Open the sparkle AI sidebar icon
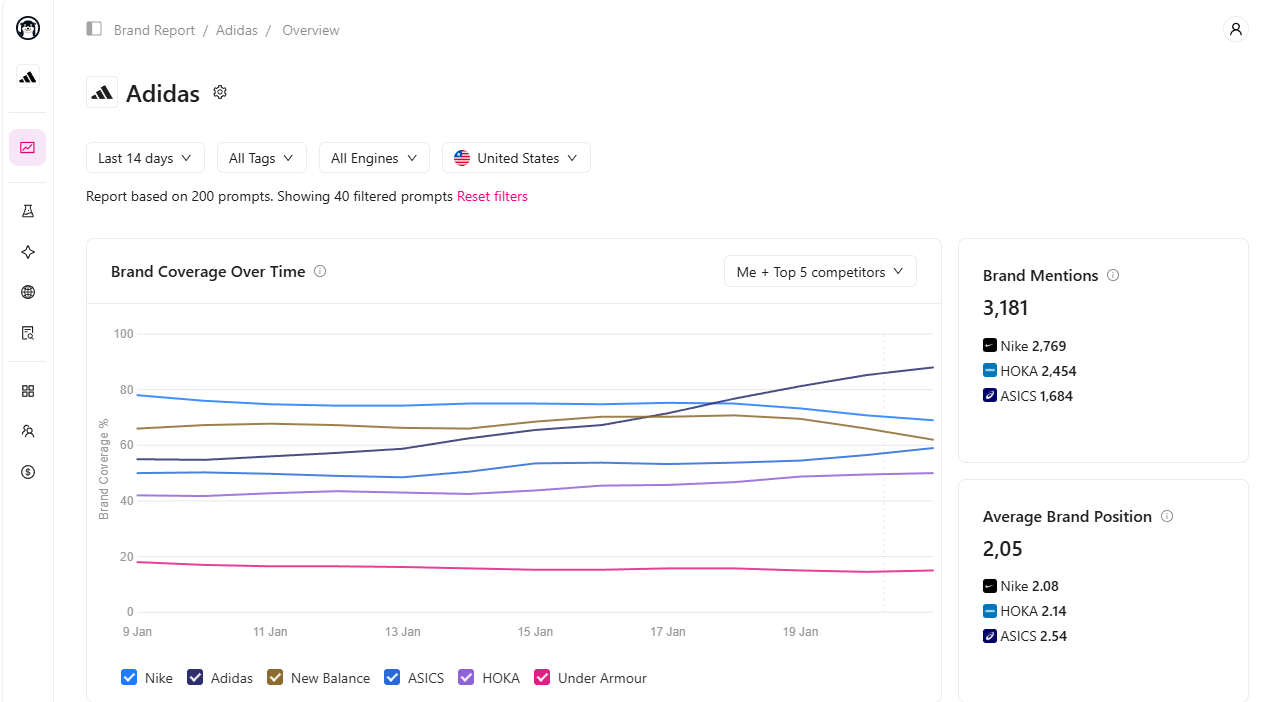Viewport: 1275px width, 702px height. [28, 252]
